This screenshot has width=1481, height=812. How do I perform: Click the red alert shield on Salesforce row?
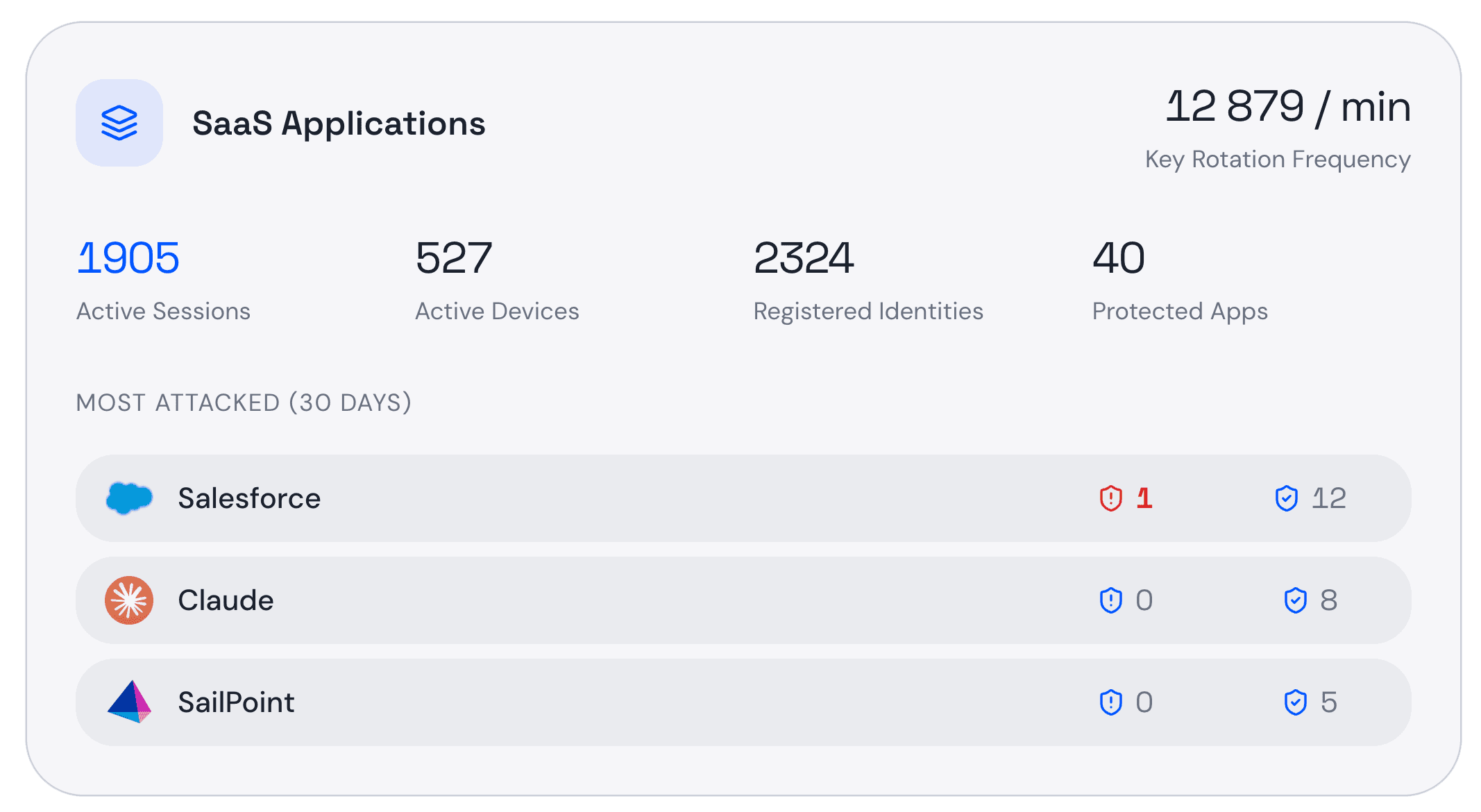(x=1111, y=498)
